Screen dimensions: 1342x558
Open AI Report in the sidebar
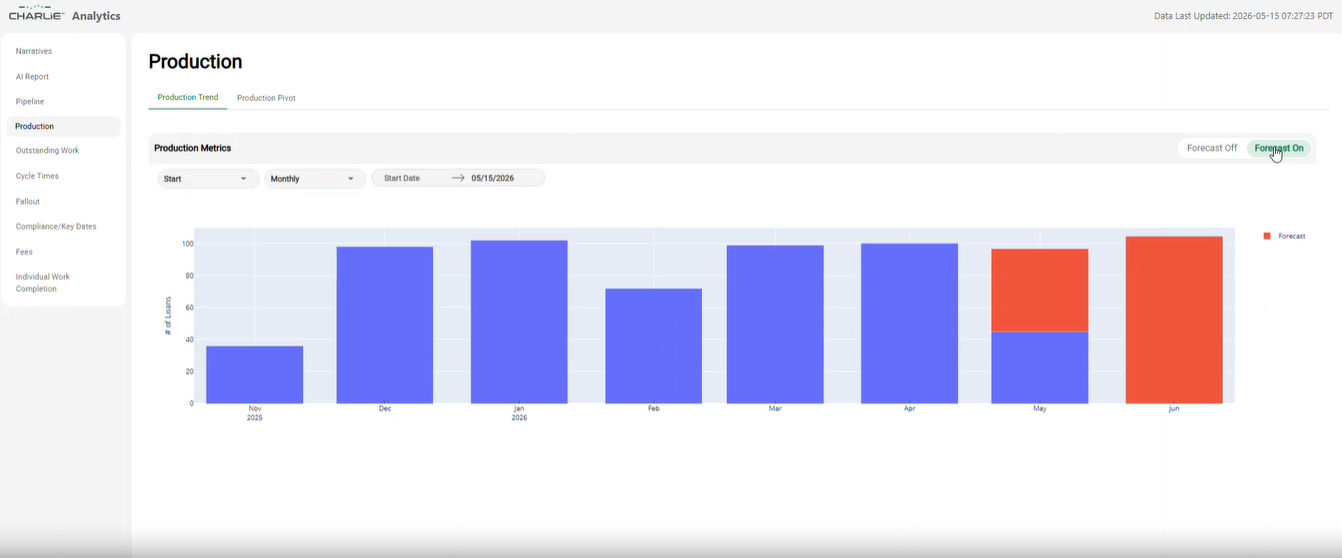coord(32,77)
